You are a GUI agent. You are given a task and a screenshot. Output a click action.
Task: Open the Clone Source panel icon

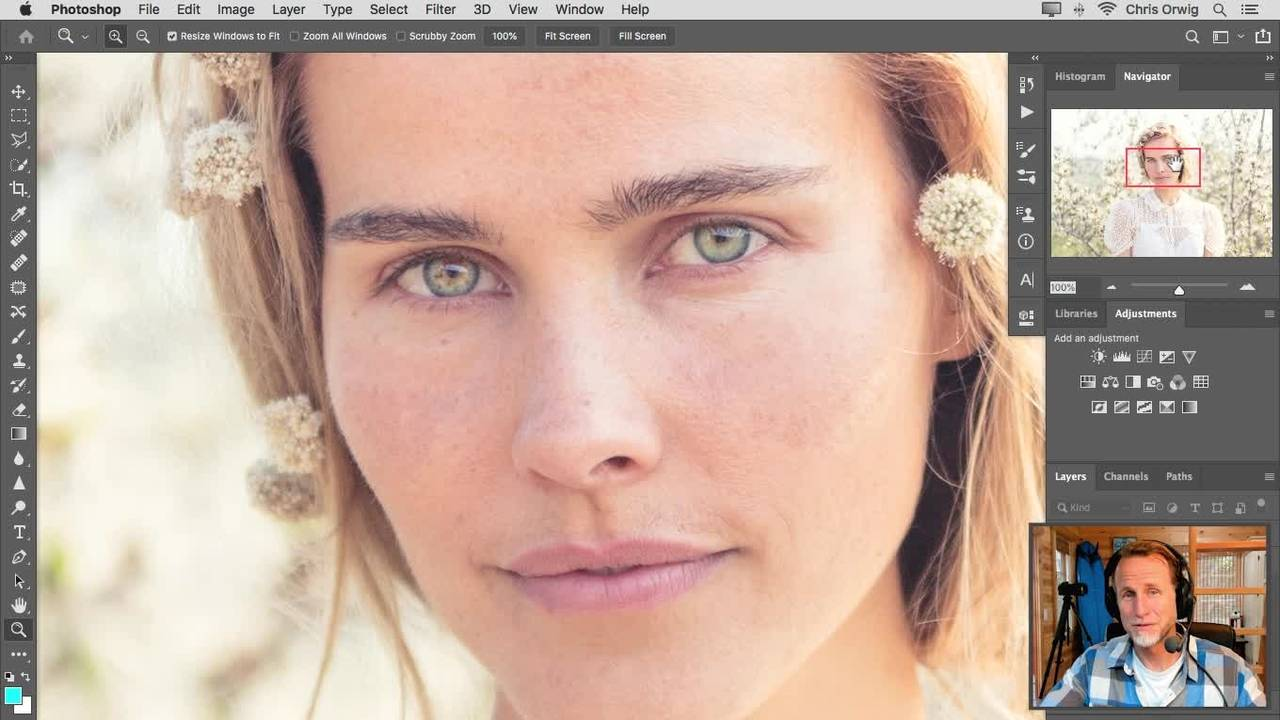click(x=1026, y=214)
